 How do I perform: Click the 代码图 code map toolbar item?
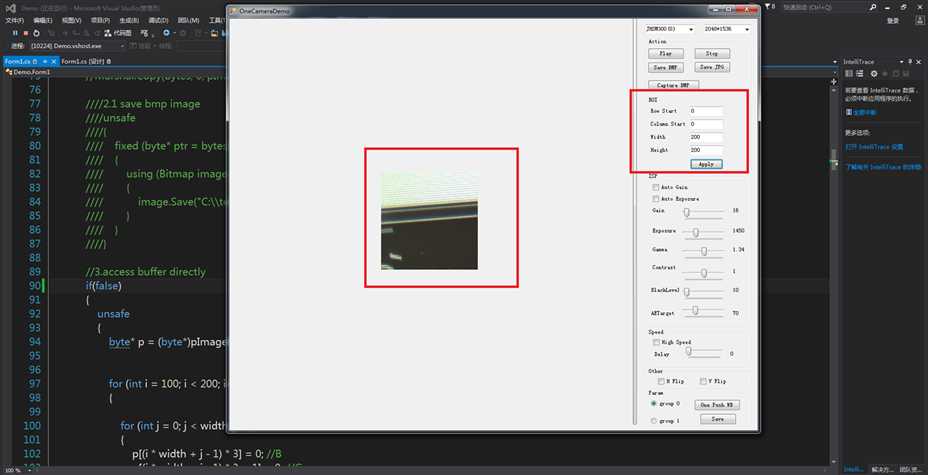point(118,33)
